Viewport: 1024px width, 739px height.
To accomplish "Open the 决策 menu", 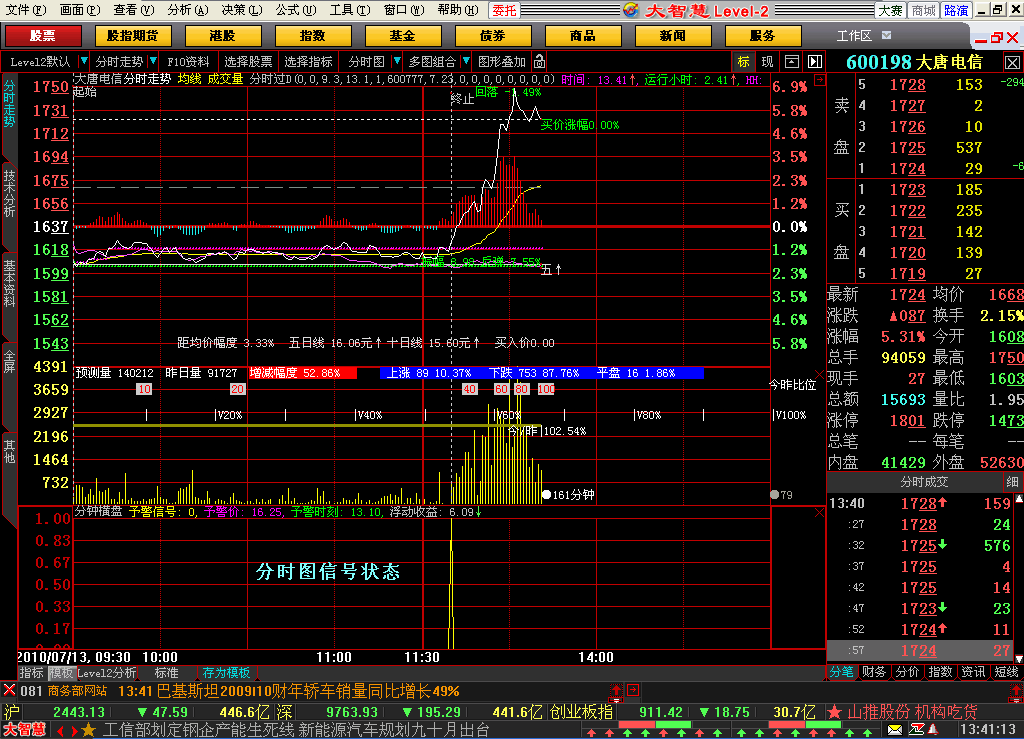I will point(242,10).
